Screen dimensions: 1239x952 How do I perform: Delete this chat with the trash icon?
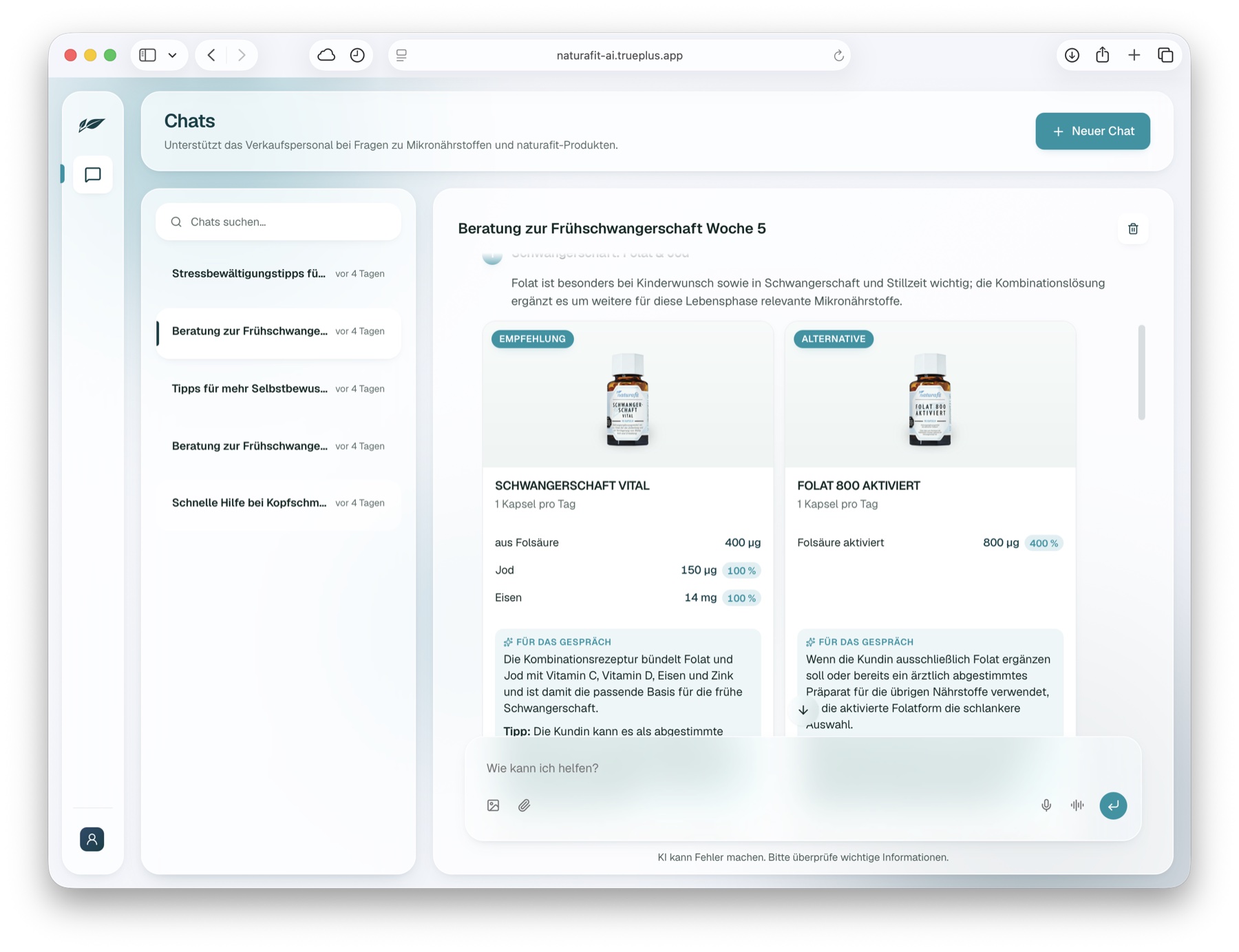tap(1133, 229)
